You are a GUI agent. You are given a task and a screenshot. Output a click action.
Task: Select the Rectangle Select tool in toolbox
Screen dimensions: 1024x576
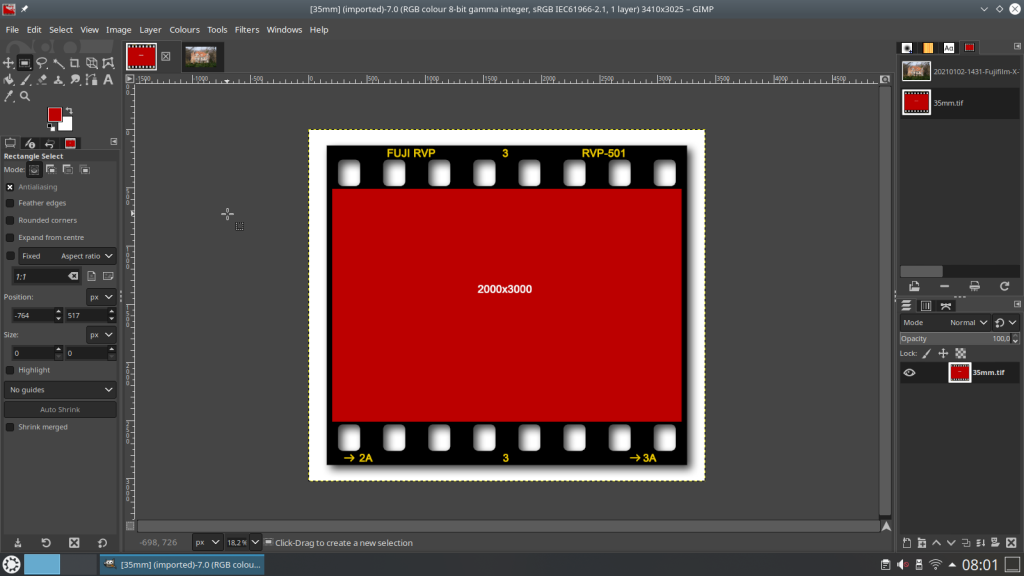[25, 63]
